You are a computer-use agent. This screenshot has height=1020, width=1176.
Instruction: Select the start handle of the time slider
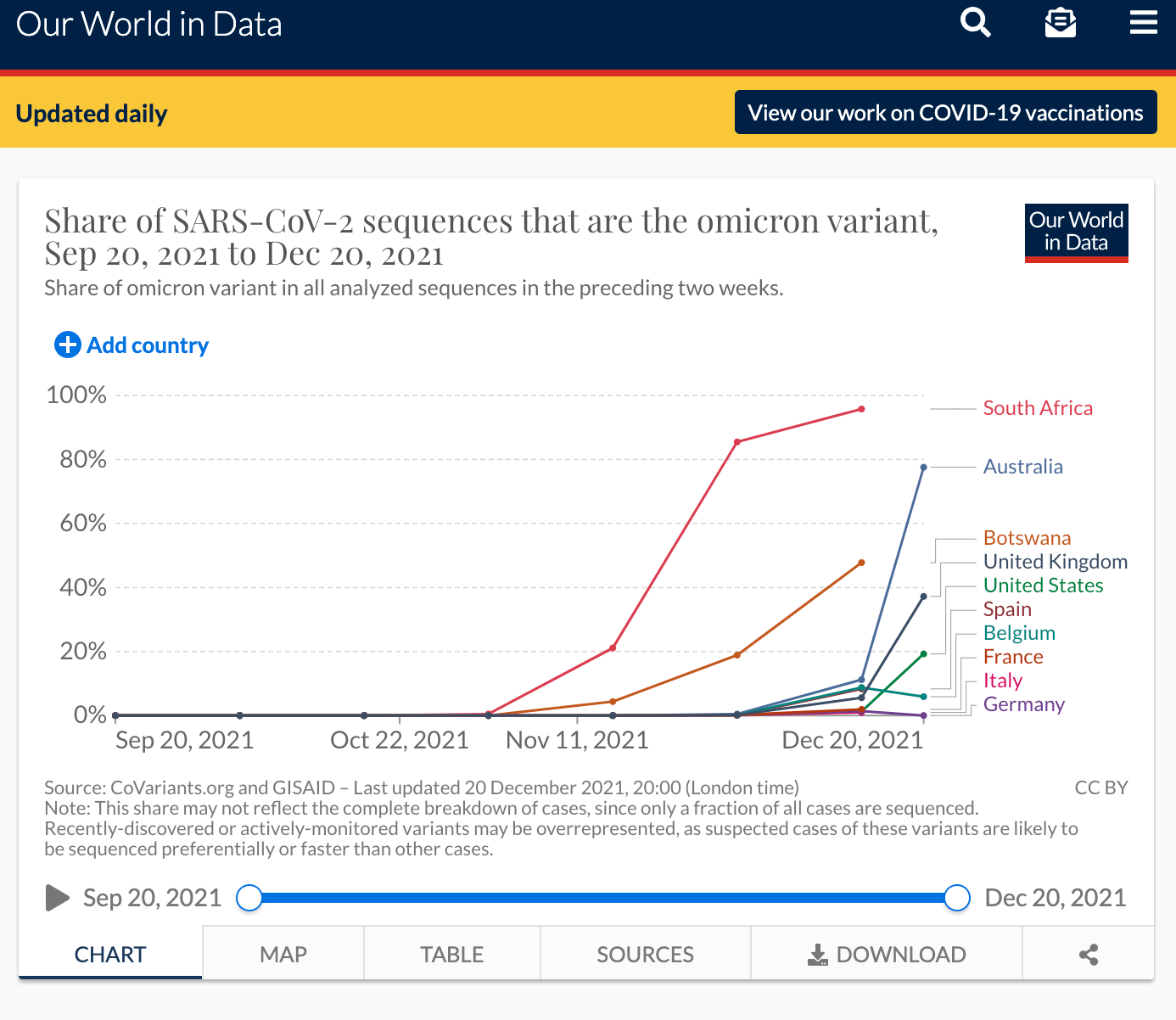pyautogui.click(x=249, y=898)
